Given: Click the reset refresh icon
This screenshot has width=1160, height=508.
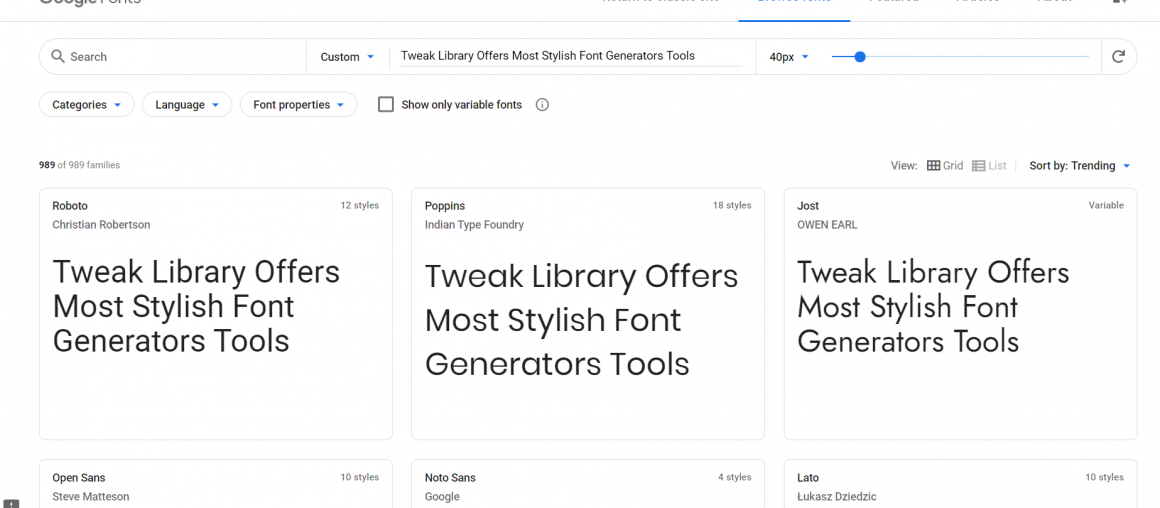Looking at the screenshot, I should pos(1119,56).
